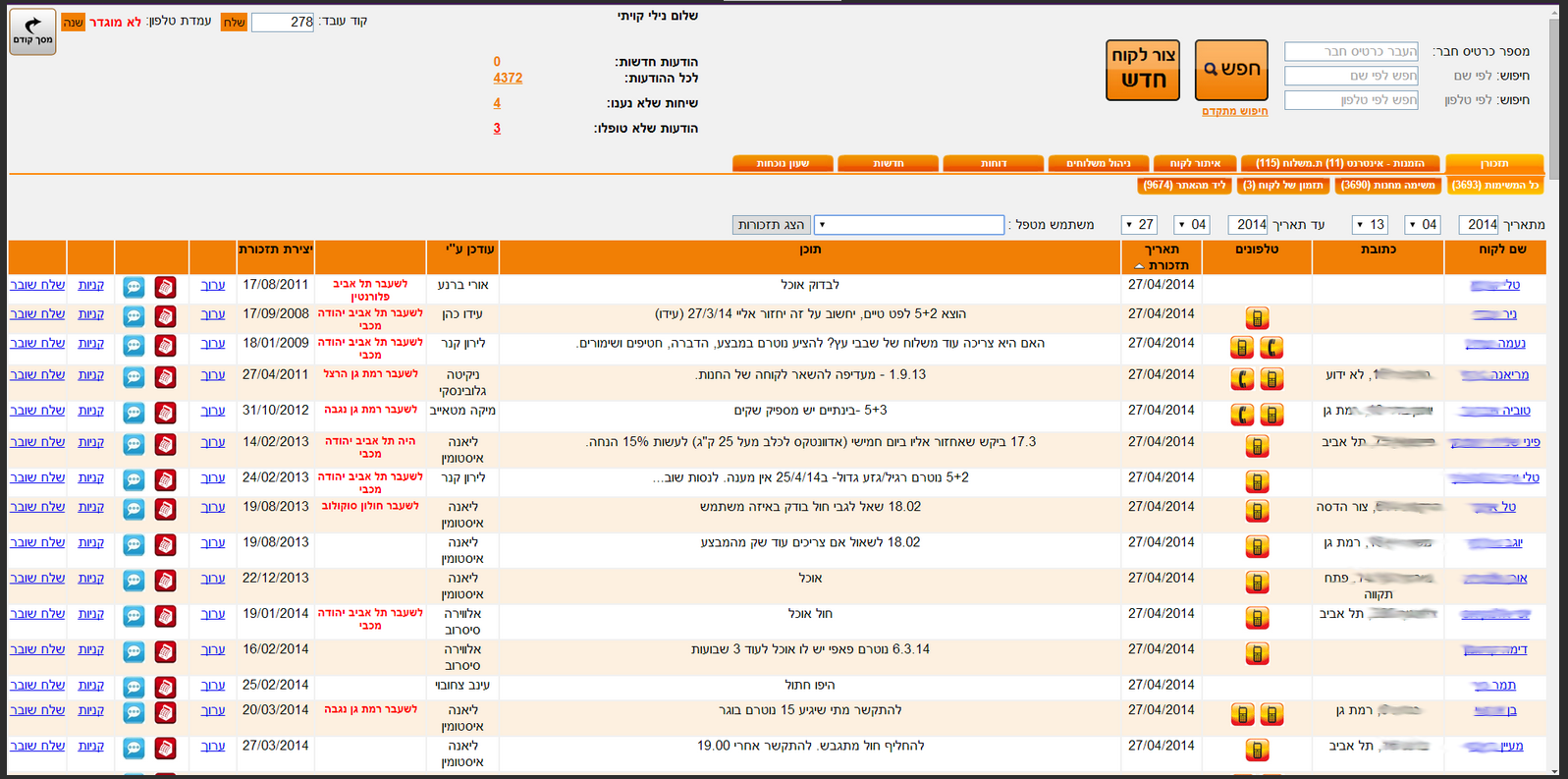Screen dimensions: 1568x779
Task: Open the end date day dropdown showing 27
Action: click(1139, 225)
